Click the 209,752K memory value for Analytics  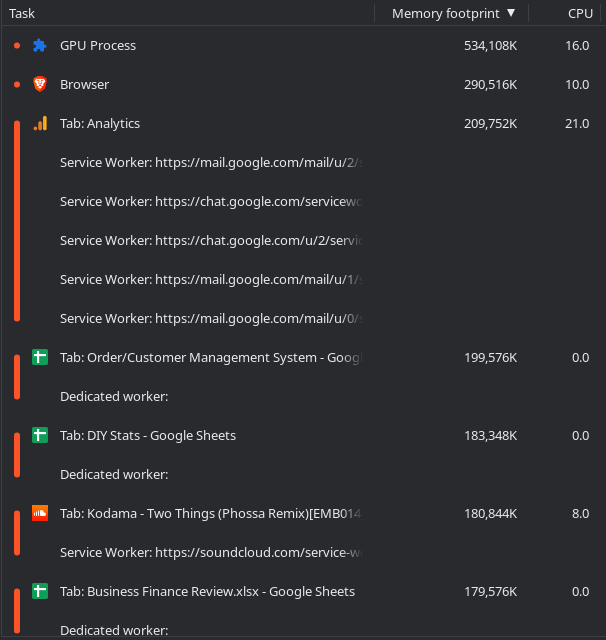pyautogui.click(x=490, y=124)
